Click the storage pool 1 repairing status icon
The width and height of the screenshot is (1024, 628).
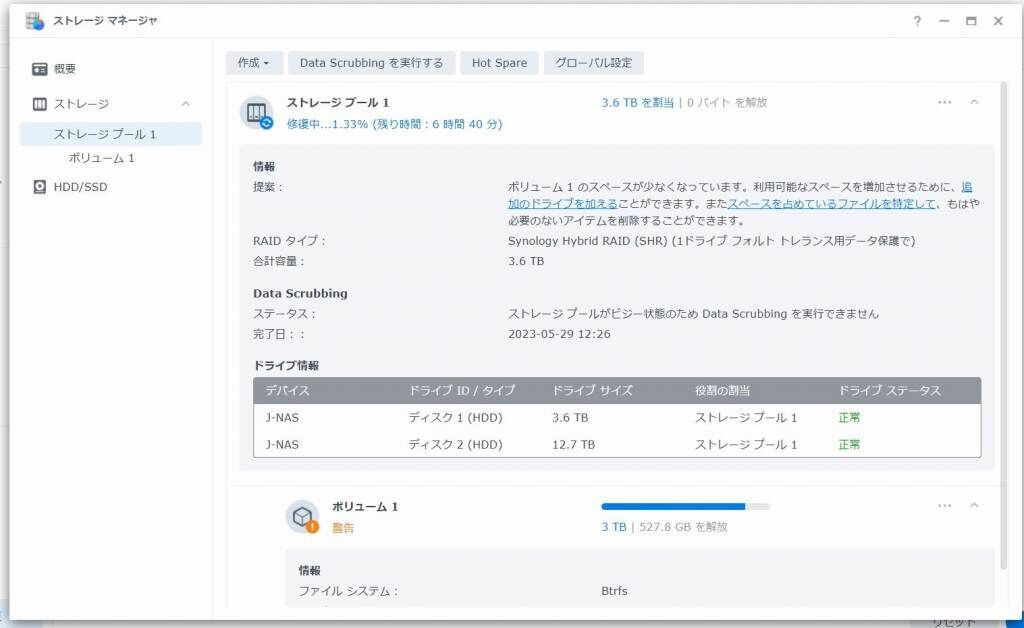pos(257,113)
